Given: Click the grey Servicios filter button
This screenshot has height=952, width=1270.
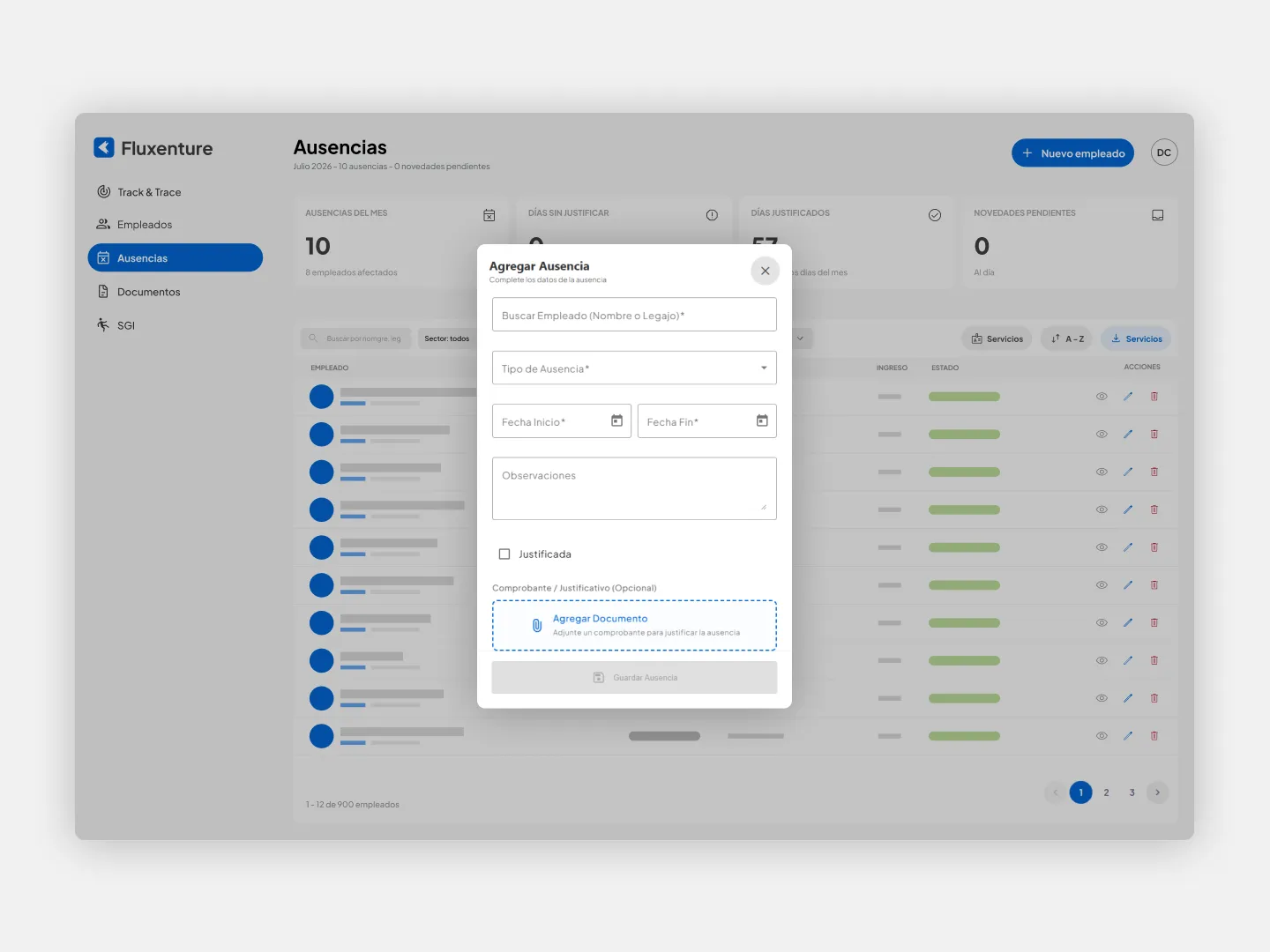Looking at the screenshot, I should point(997,338).
